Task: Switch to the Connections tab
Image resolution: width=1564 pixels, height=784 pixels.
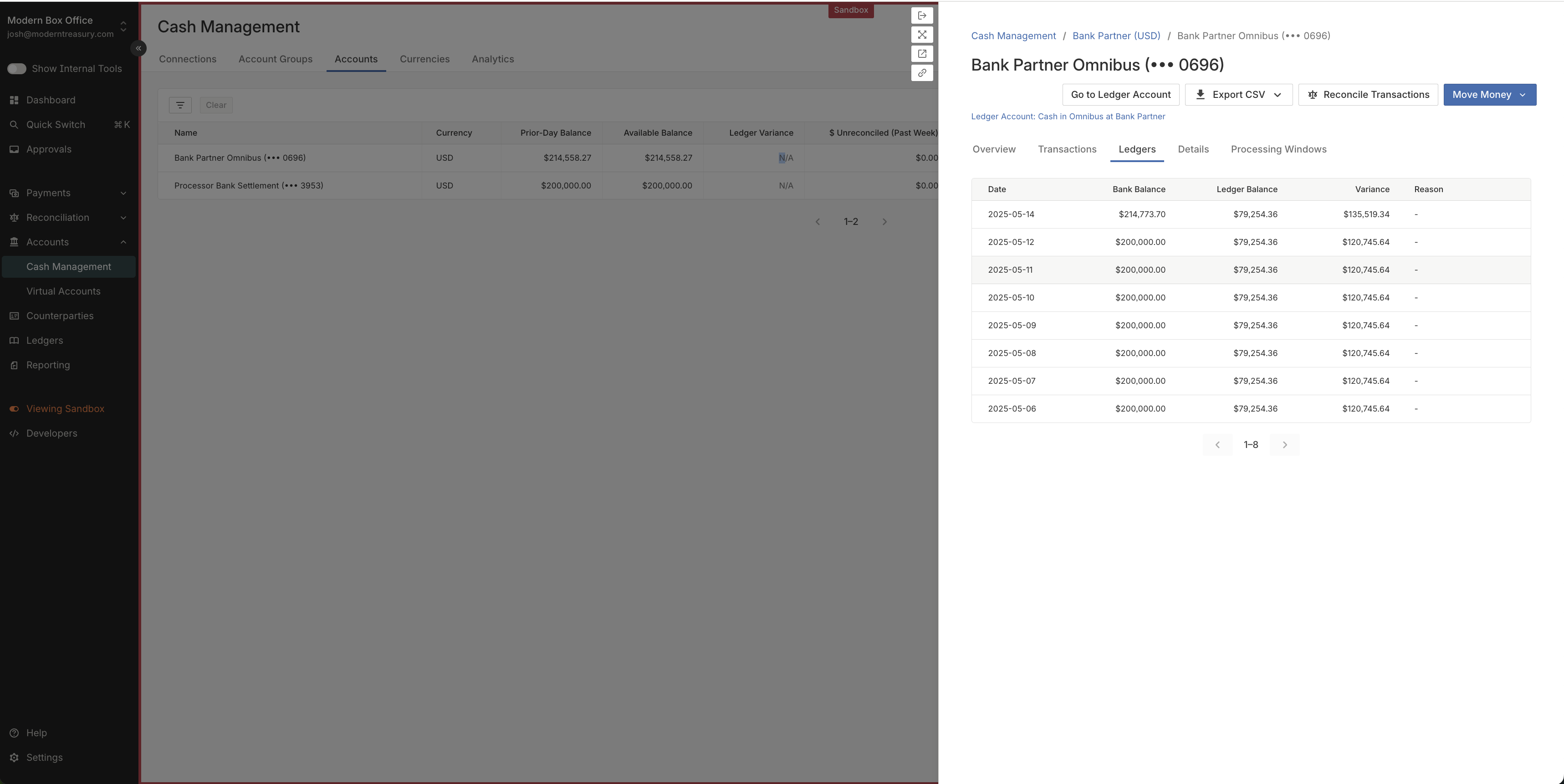Action: point(188,59)
